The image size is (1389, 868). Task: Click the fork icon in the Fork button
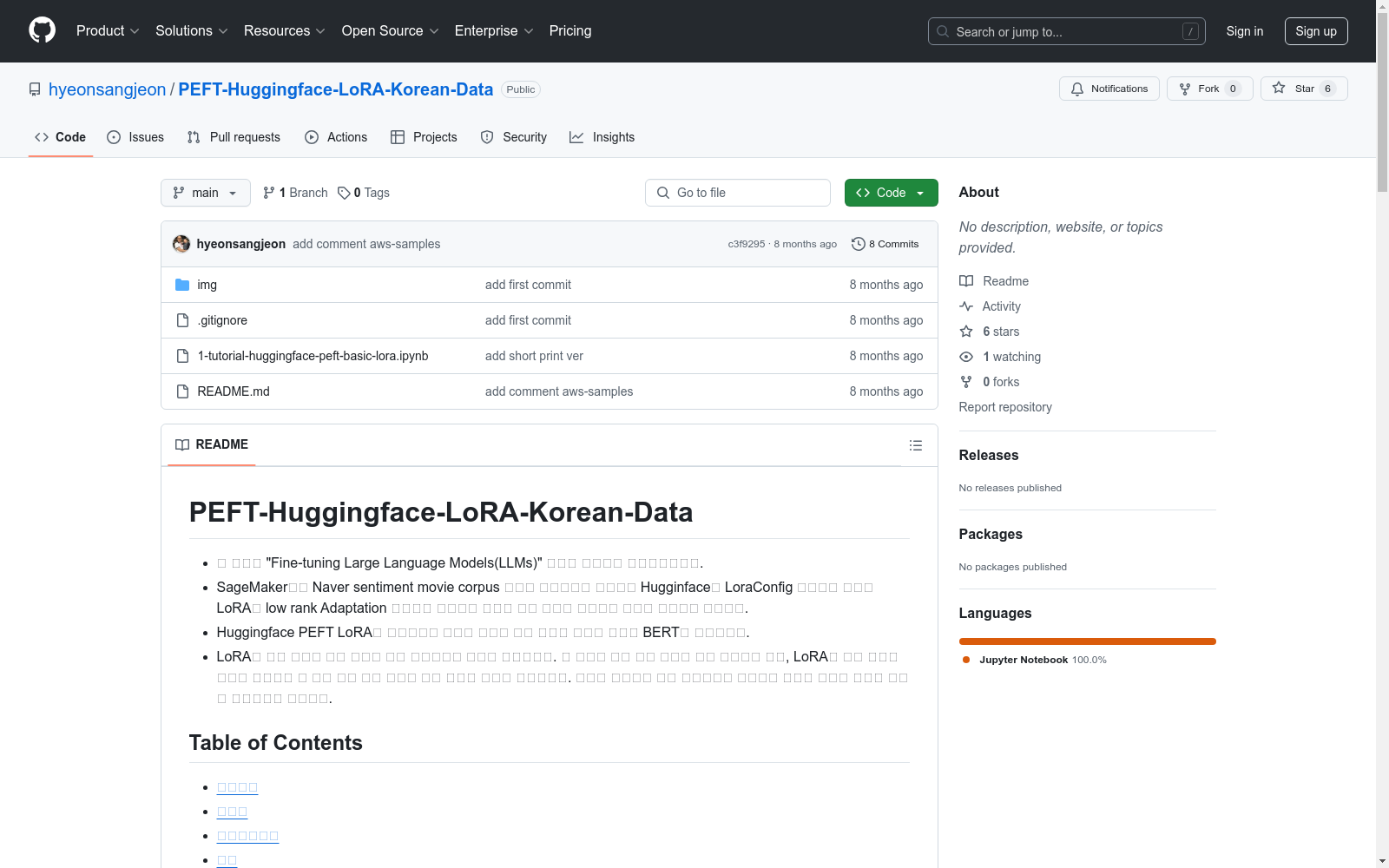pyautogui.click(x=1185, y=89)
